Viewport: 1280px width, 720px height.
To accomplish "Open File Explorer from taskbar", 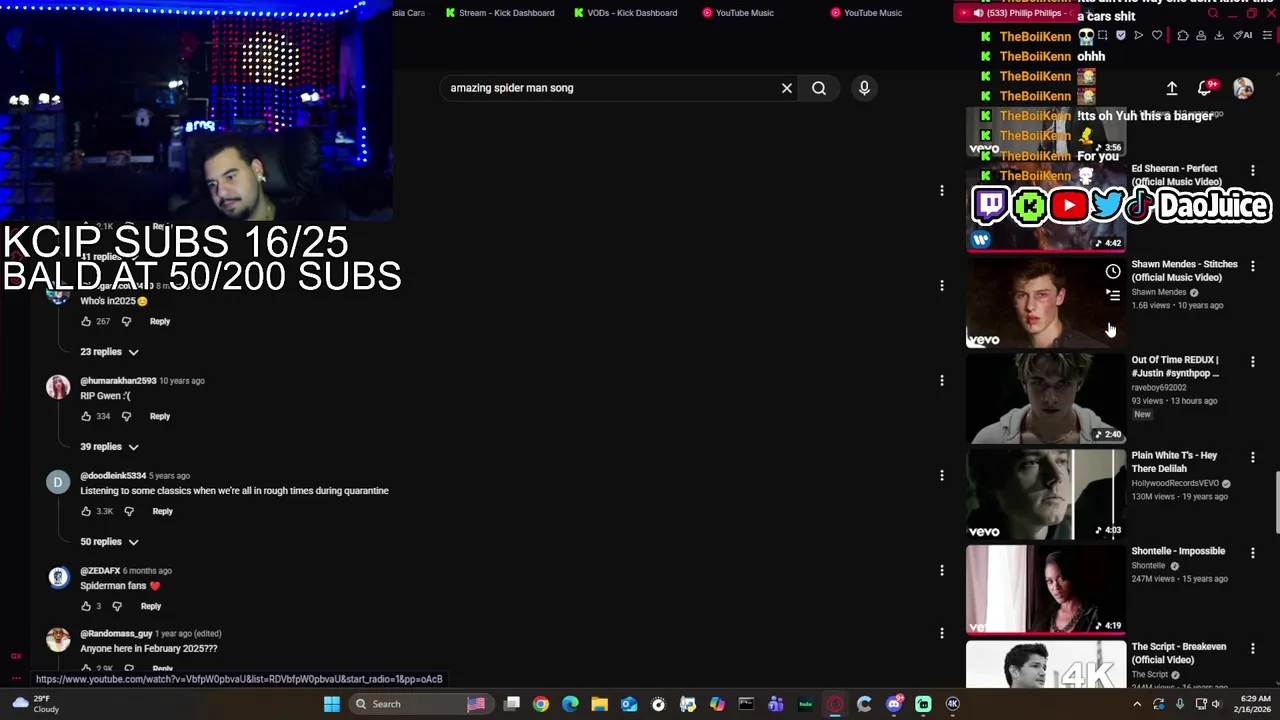I will (x=599, y=704).
